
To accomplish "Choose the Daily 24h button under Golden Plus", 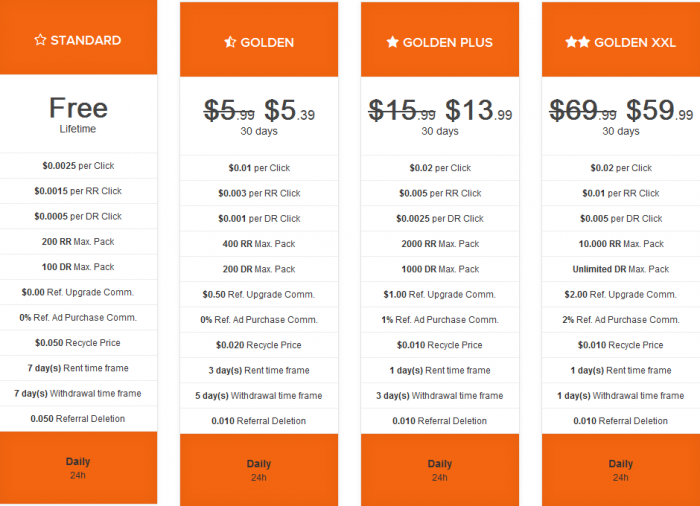I will [x=440, y=470].
